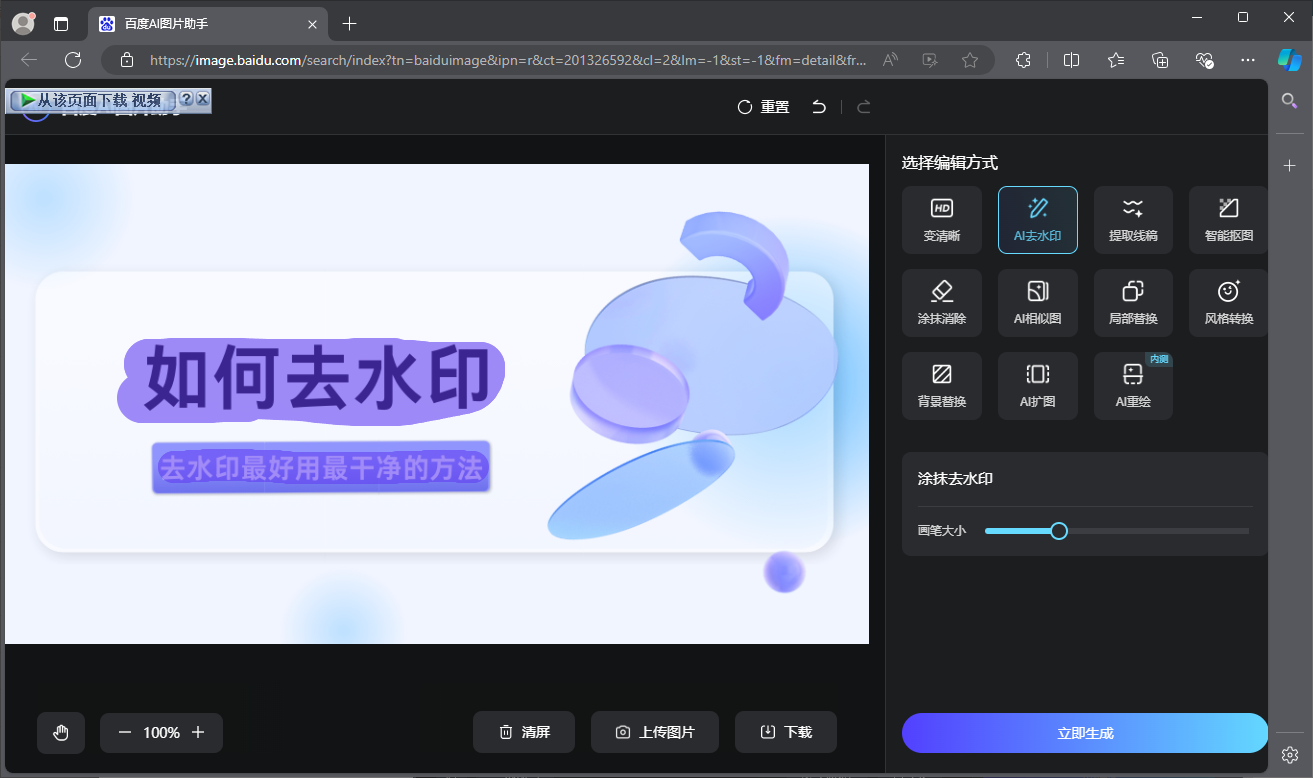
Task: Select the 智能抠图 smart cutout tool
Action: (1227, 219)
